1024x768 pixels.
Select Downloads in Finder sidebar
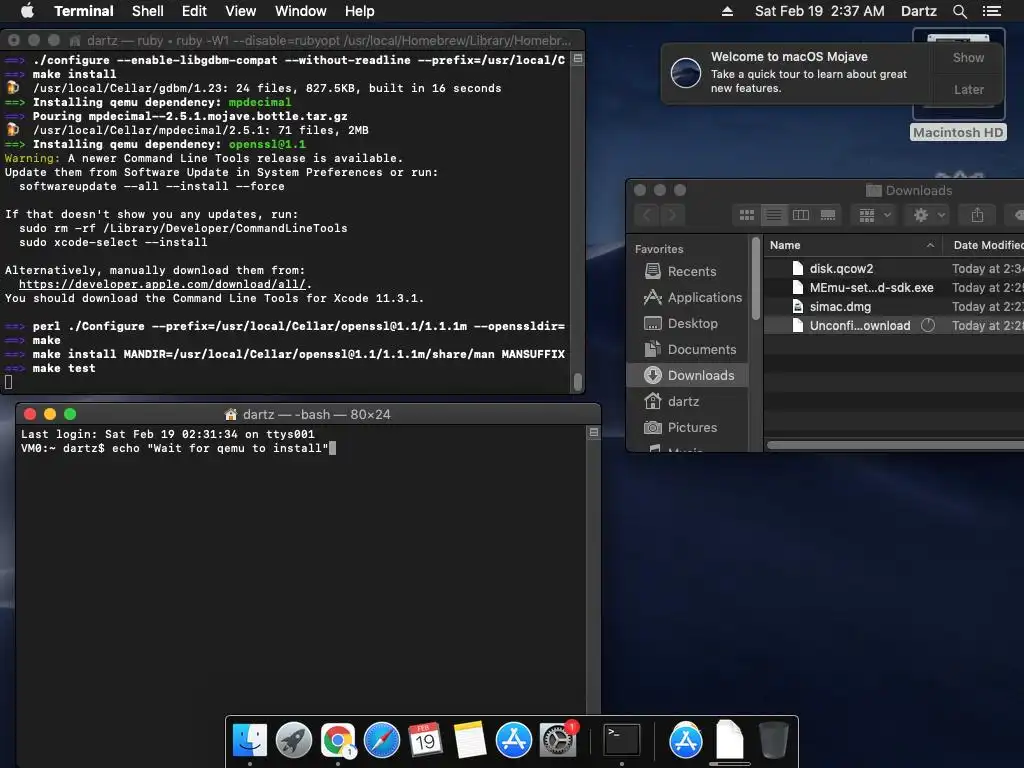click(x=687, y=376)
